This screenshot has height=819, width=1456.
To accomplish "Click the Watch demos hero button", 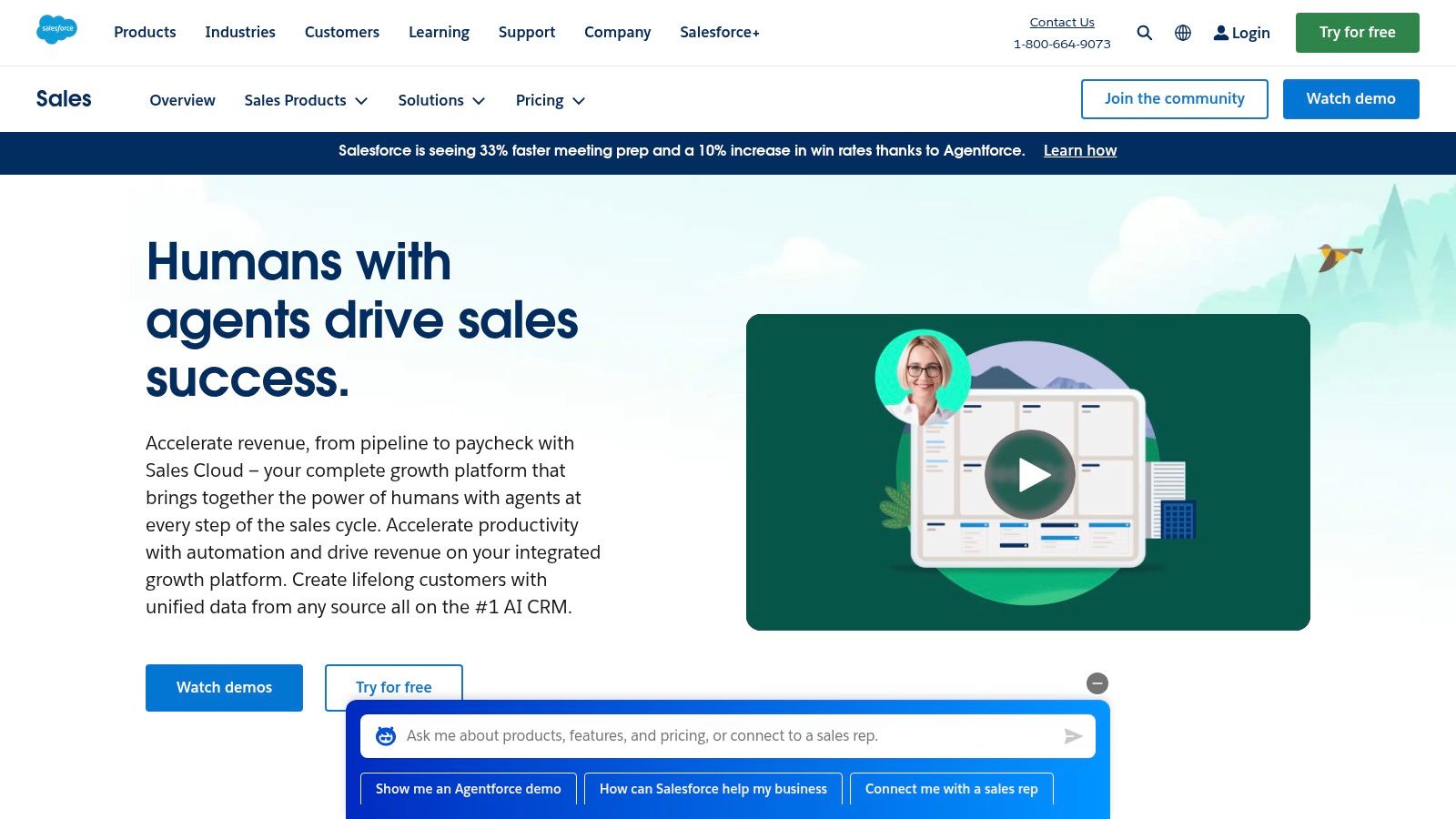I will [224, 687].
